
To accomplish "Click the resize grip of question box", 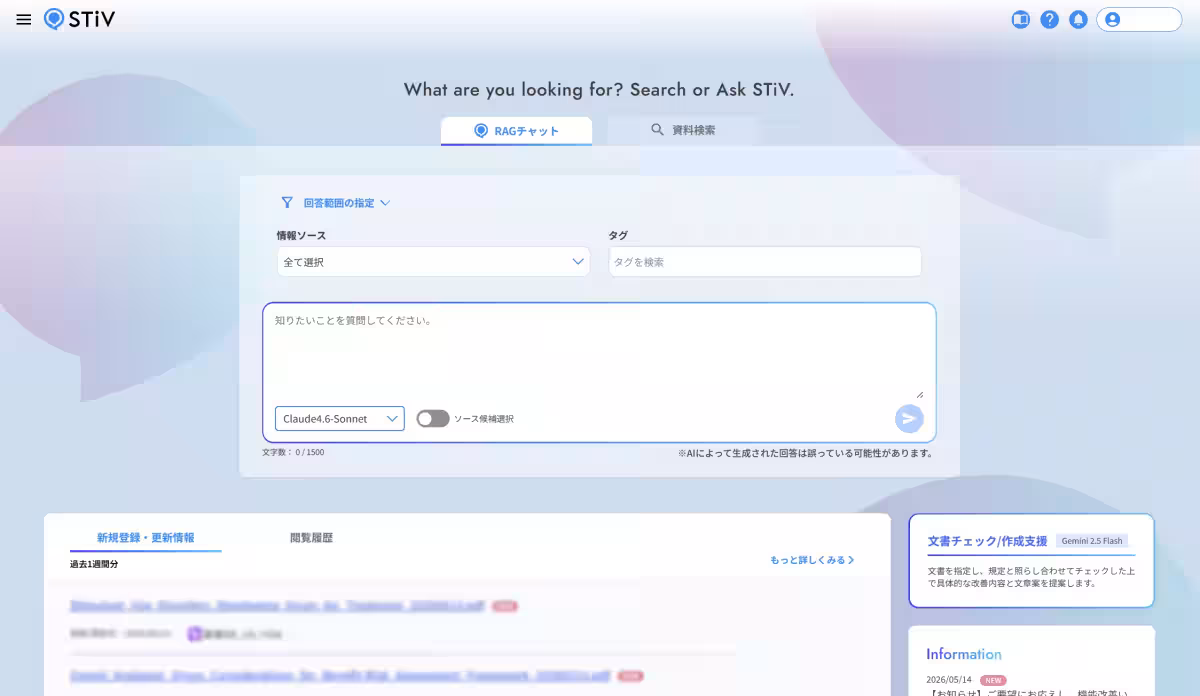I will coord(919,394).
